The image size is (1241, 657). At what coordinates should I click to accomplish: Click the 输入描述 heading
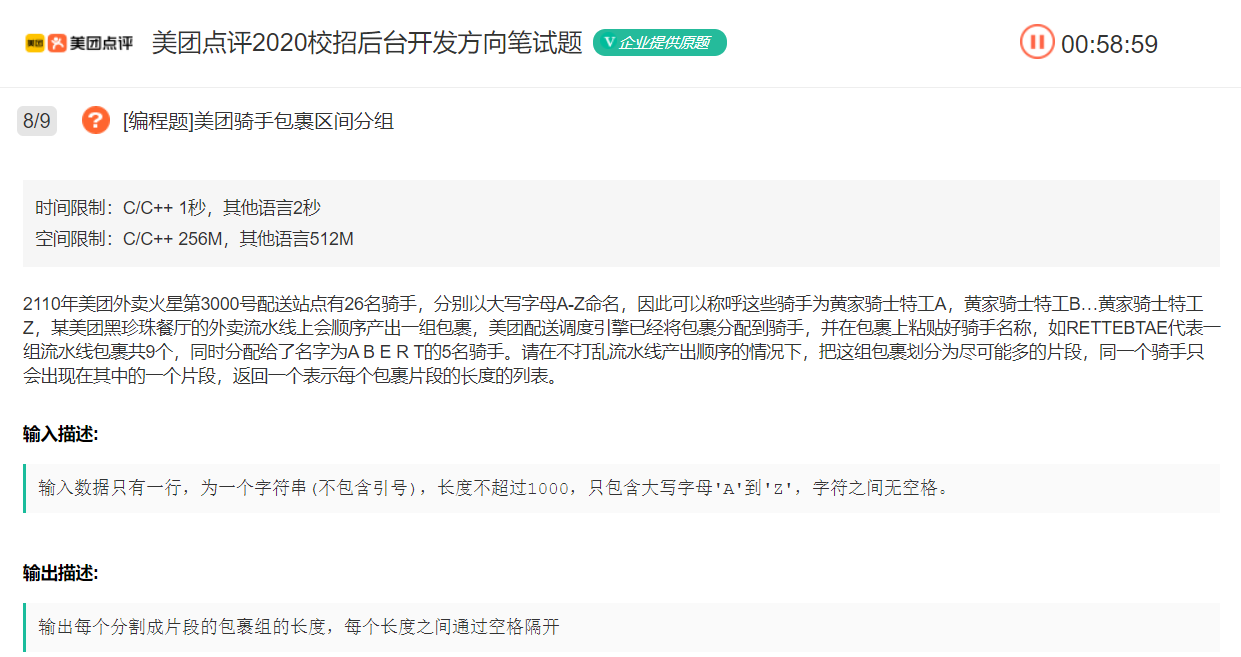[61, 433]
